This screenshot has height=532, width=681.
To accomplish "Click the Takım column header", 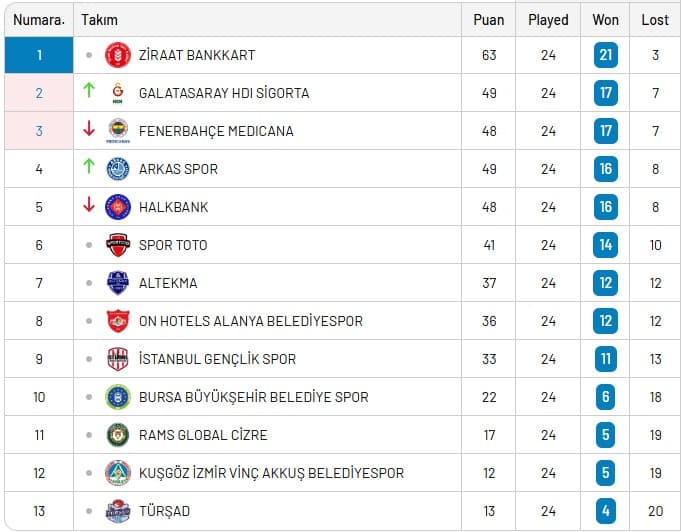I will 98,20.
